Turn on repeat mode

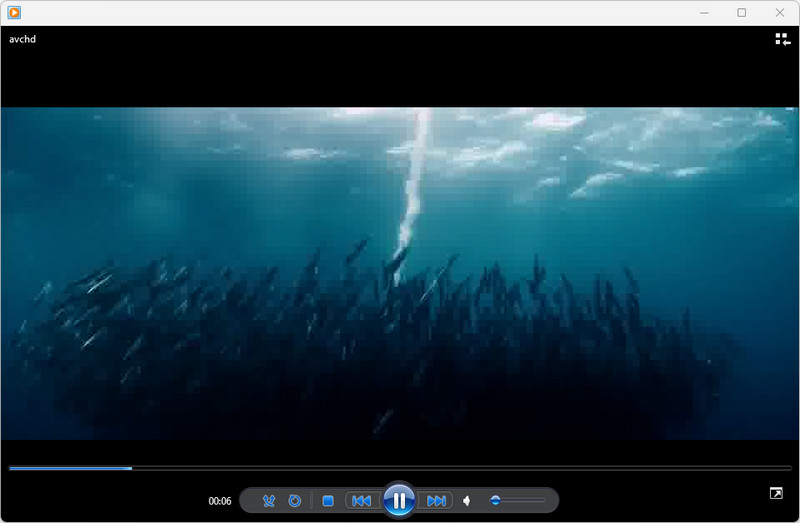coord(294,501)
